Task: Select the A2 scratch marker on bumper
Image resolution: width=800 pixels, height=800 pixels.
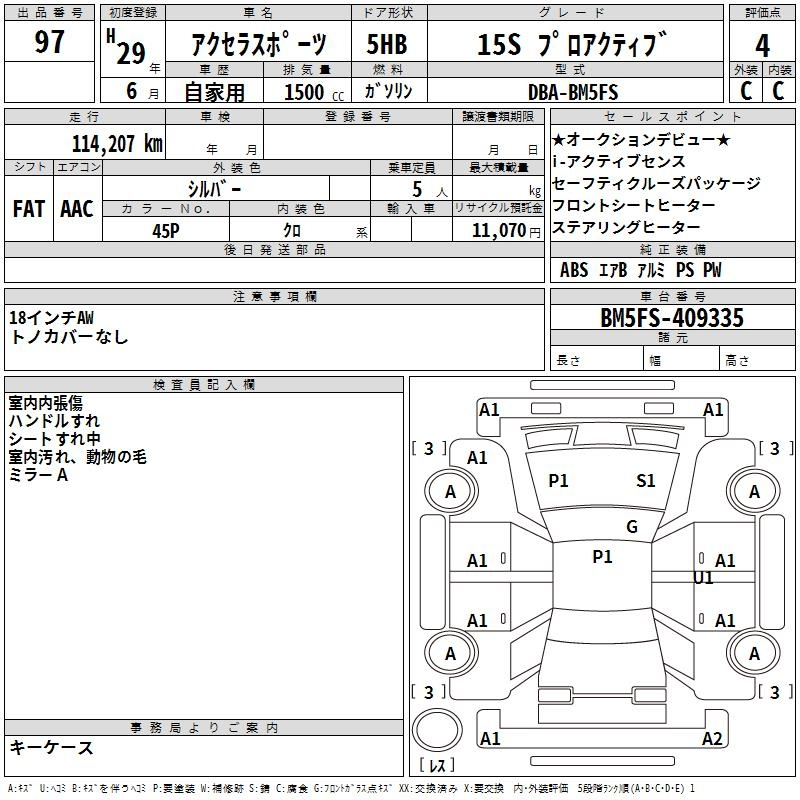Action: point(712,739)
